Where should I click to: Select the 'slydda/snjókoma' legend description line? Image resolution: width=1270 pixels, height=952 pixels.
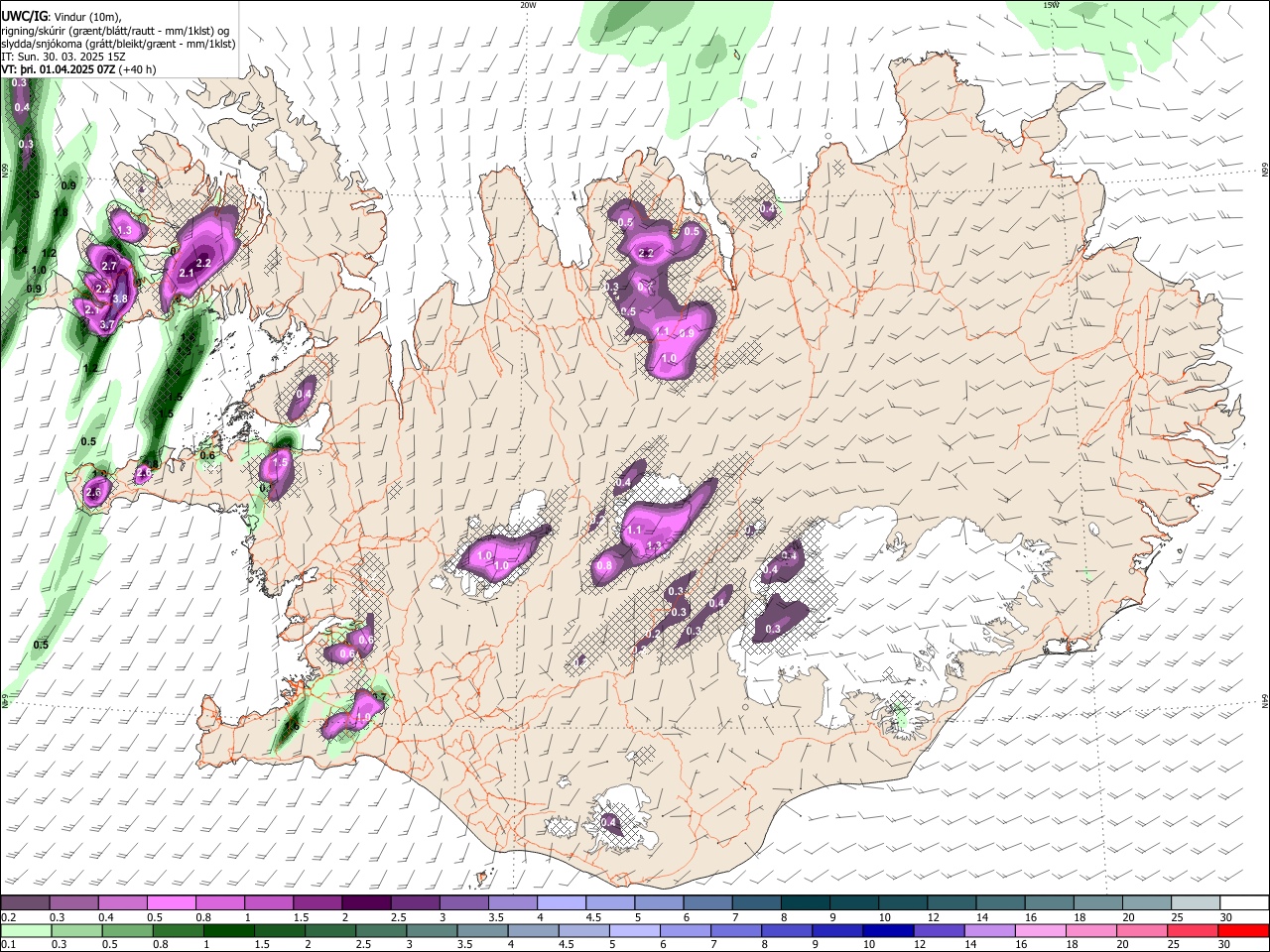119,44
